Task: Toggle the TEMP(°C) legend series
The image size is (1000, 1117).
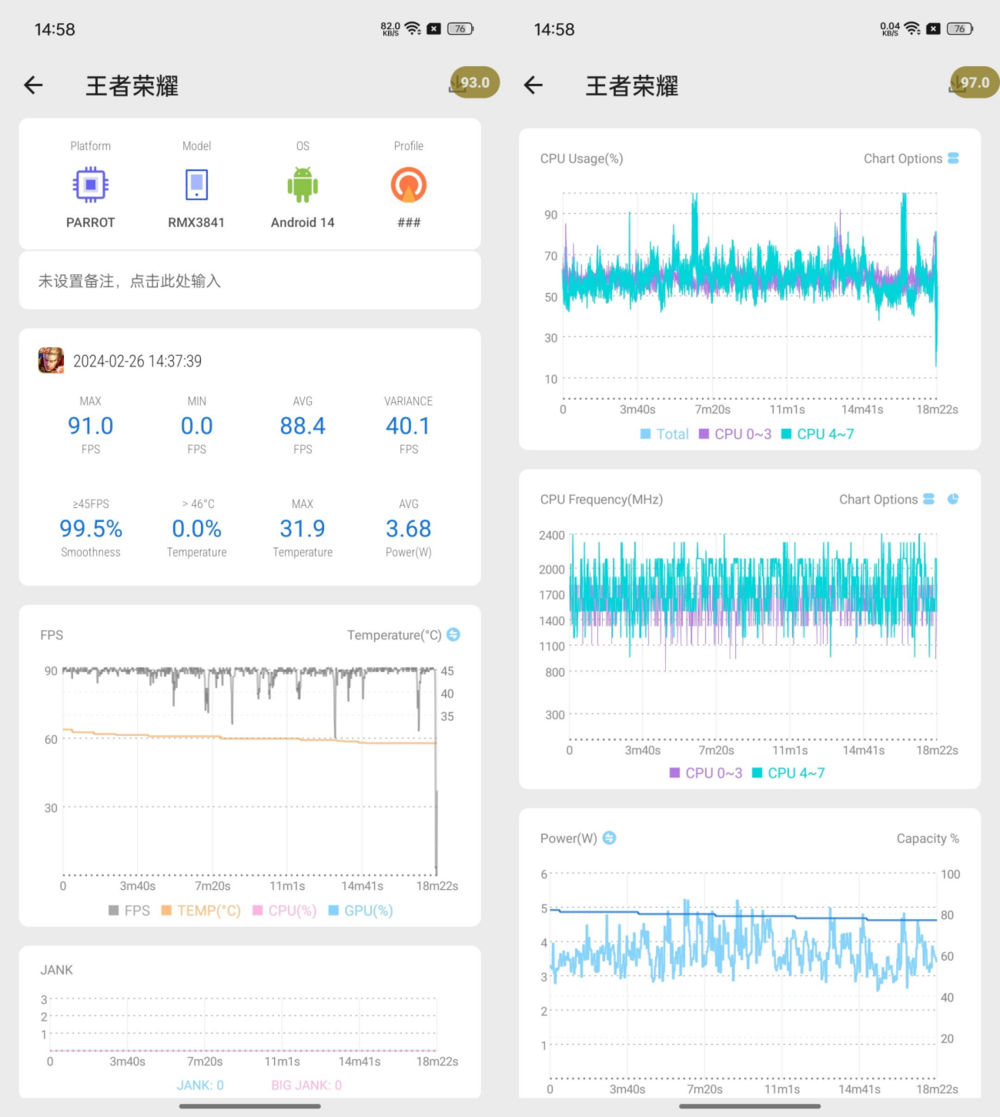Action: (201, 910)
